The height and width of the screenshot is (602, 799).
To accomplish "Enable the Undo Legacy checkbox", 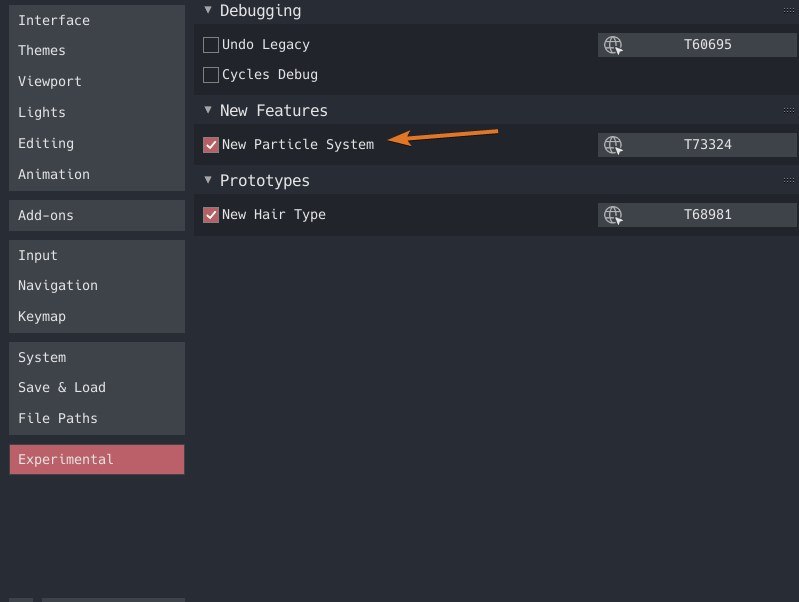I will point(211,45).
